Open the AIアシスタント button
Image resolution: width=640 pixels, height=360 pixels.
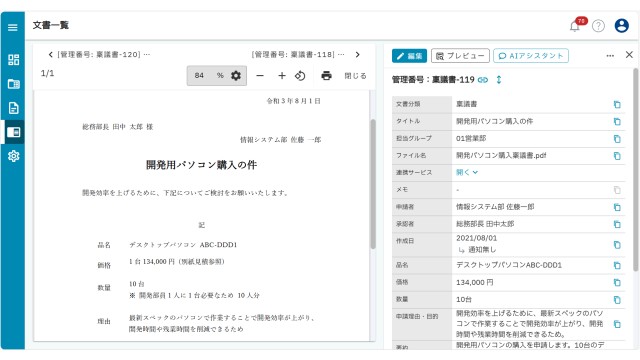(531, 56)
